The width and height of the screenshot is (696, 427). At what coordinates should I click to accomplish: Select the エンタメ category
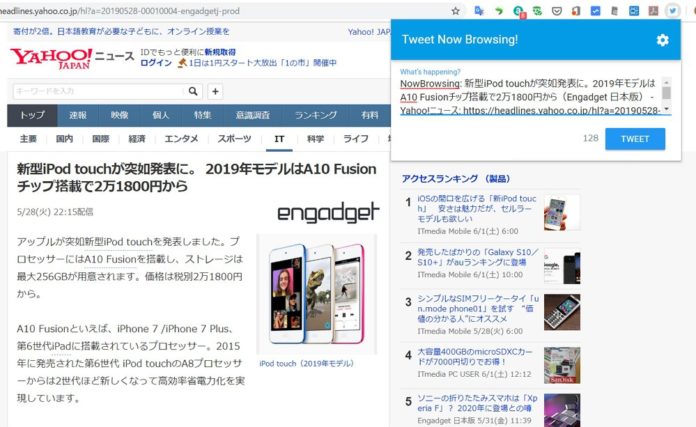(181, 139)
